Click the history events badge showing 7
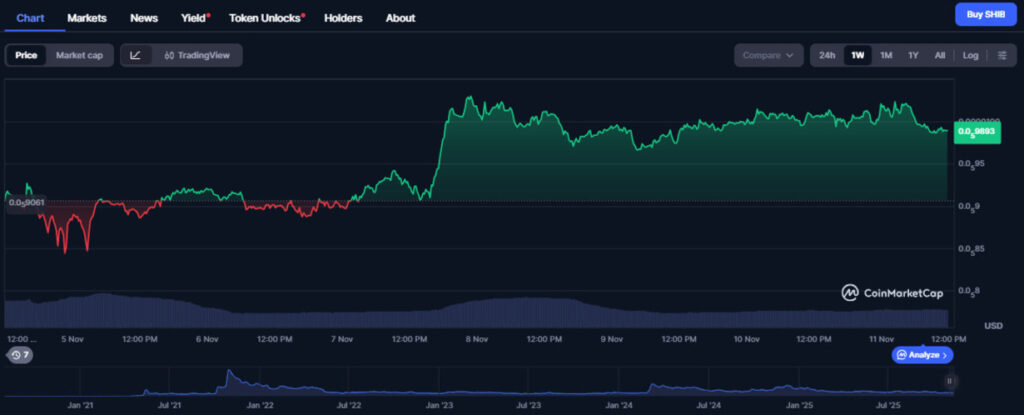This screenshot has height=415, width=1024. point(20,355)
